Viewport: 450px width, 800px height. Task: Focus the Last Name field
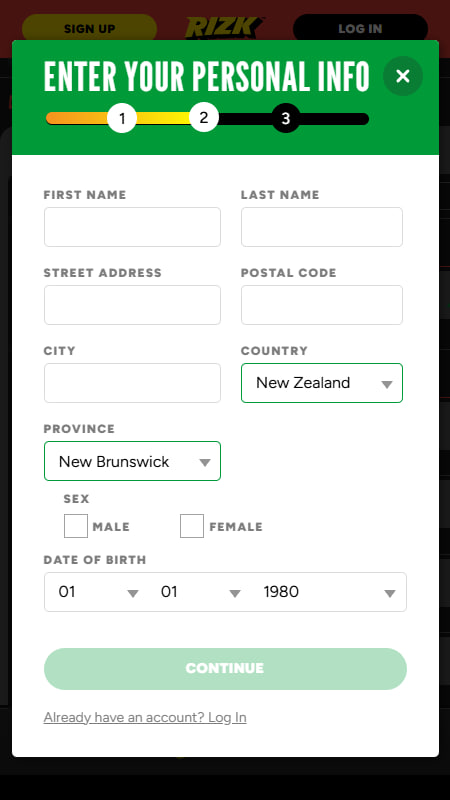click(322, 227)
